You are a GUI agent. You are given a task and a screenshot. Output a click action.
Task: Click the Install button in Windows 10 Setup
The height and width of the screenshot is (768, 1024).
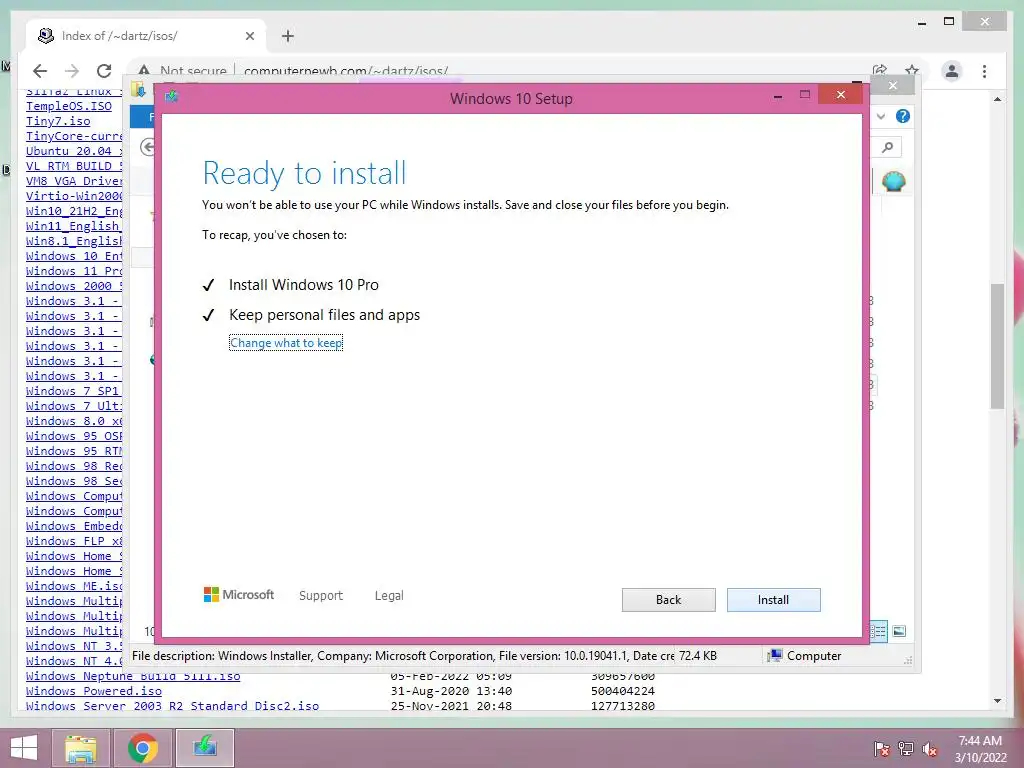(773, 600)
